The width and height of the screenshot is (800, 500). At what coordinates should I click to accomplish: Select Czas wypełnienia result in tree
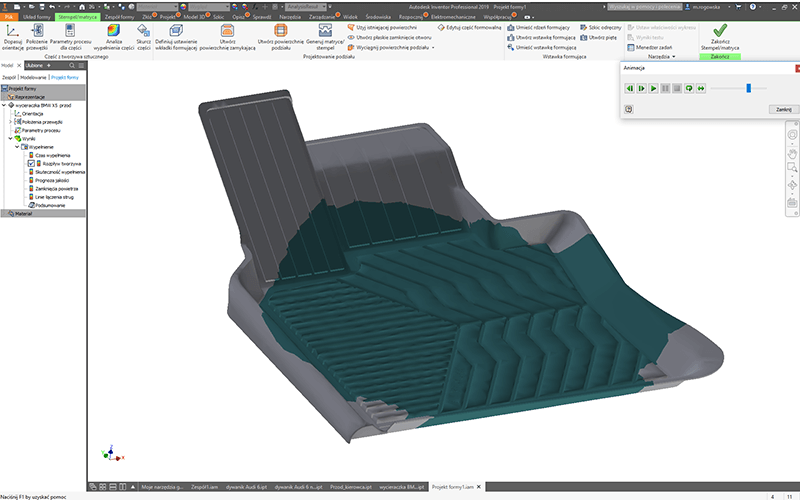pos(54,156)
